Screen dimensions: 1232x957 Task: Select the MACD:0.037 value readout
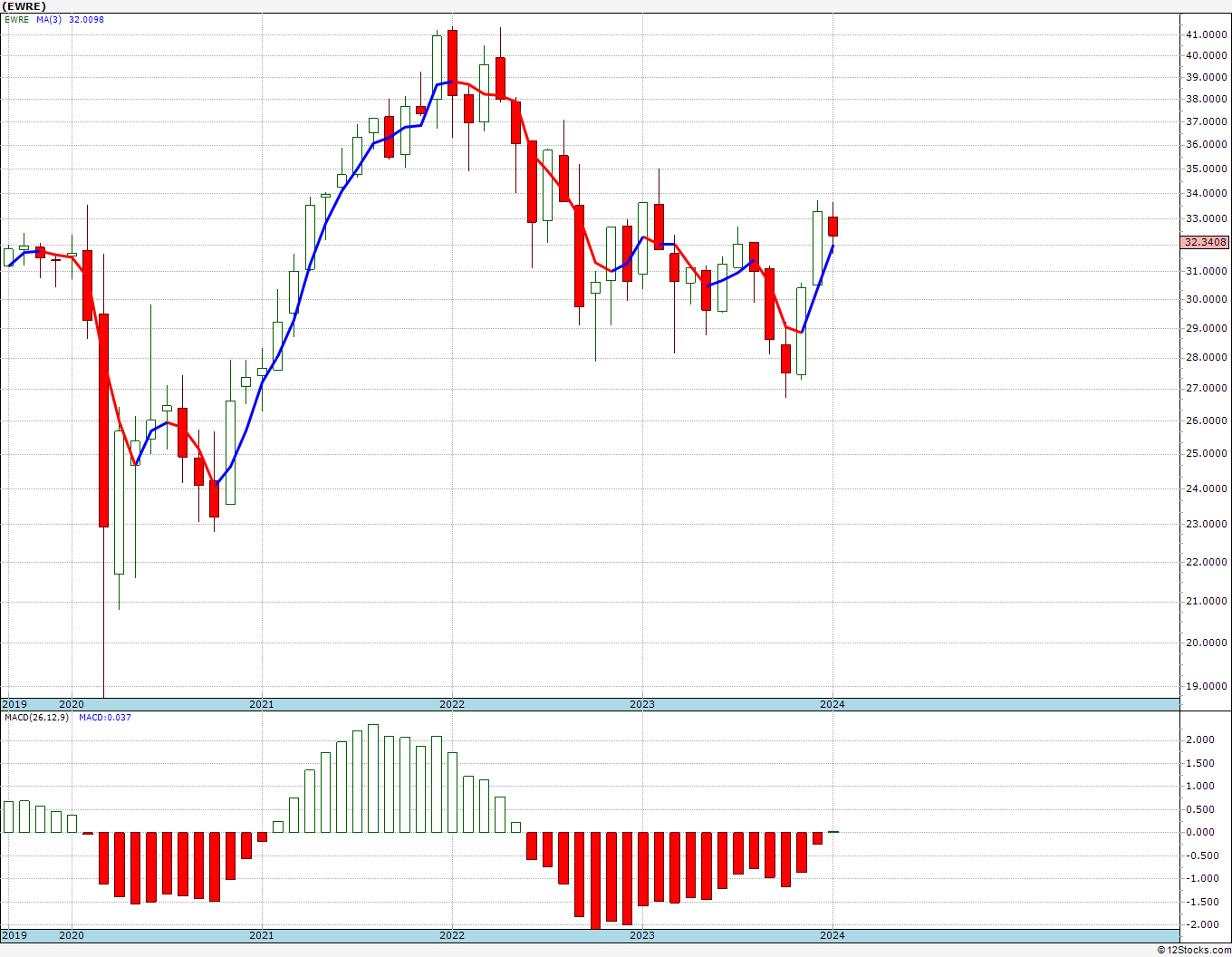point(104,718)
